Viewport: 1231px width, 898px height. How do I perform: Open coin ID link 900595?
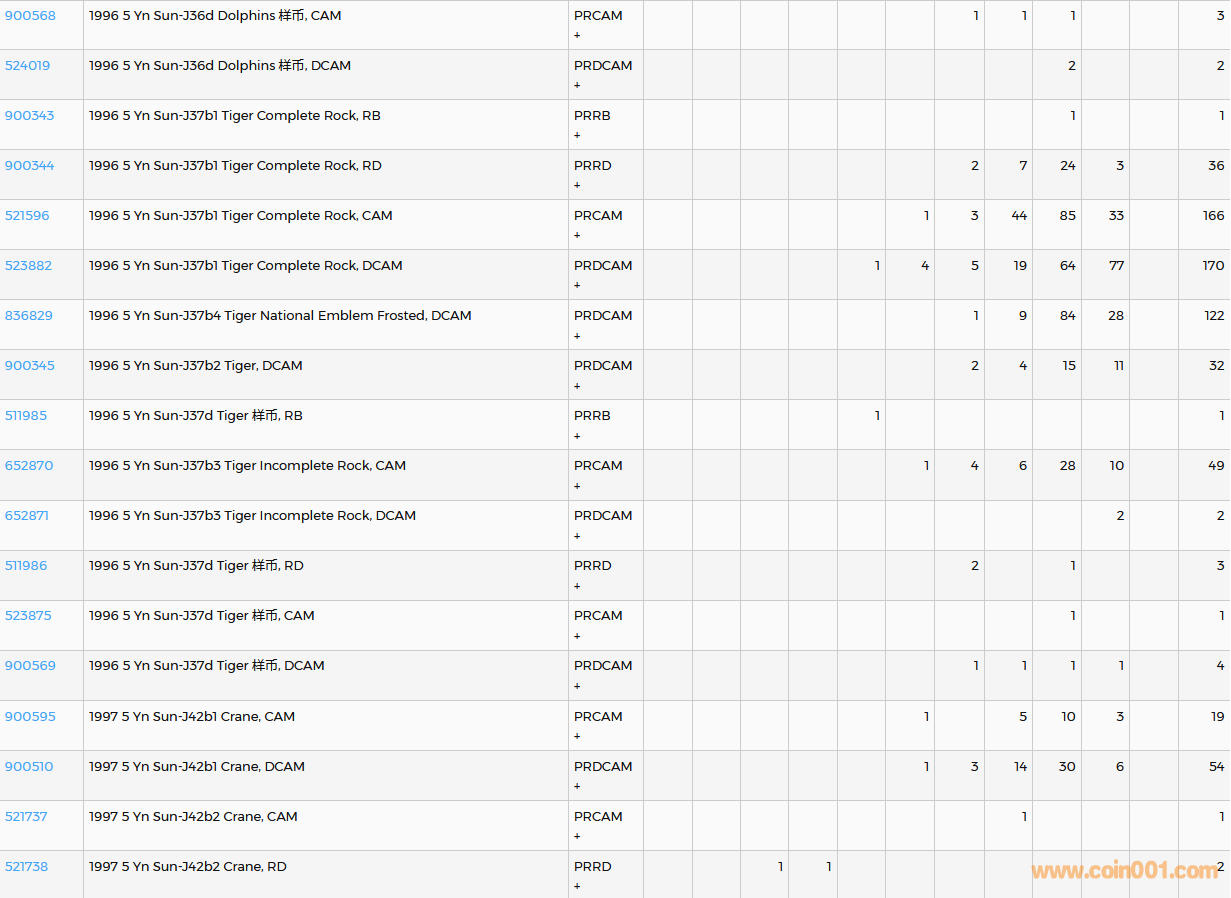pyautogui.click(x=30, y=717)
